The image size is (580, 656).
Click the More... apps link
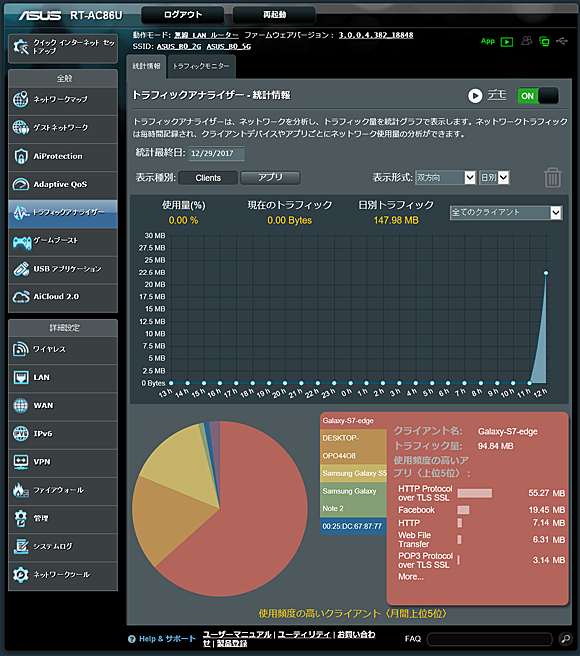[x=411, y=577]
